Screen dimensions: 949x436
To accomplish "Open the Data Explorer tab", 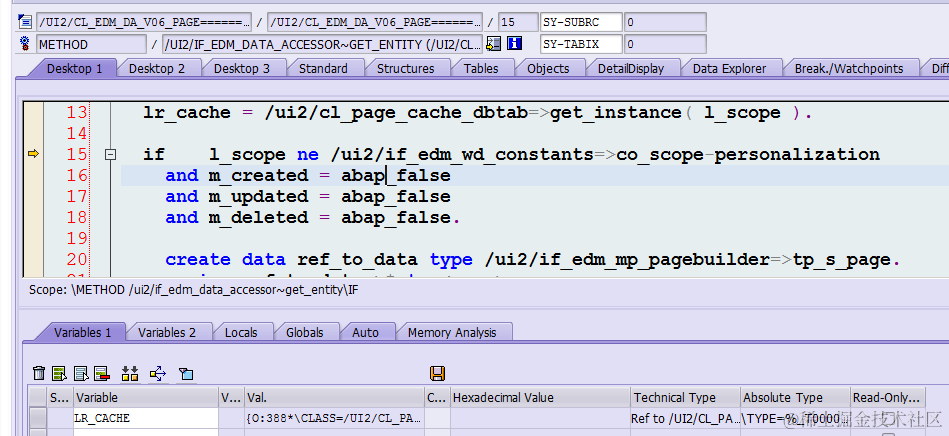I will coord(729,68).
